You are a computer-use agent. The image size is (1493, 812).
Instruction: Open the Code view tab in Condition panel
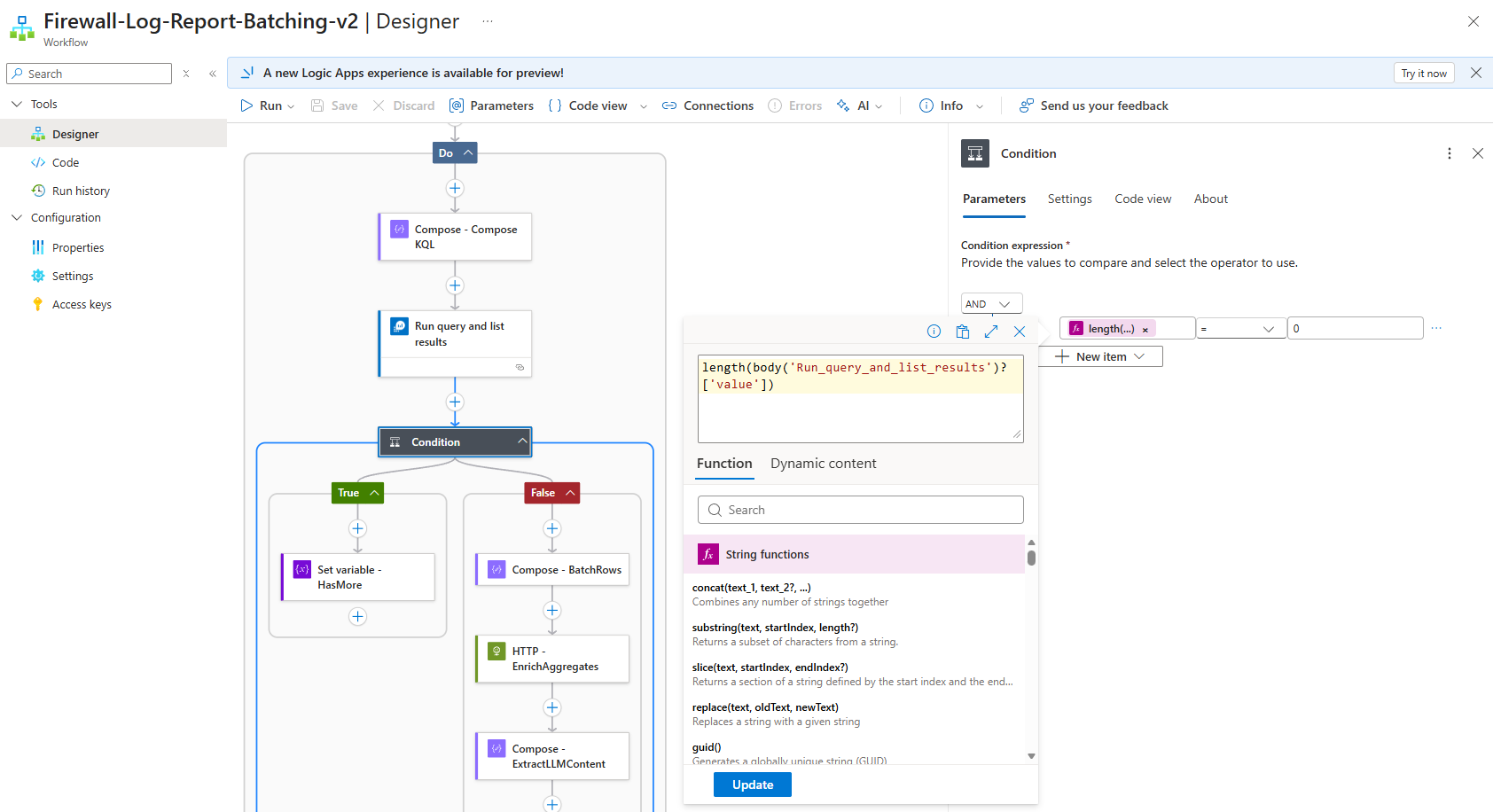(x=1143, y=199)
